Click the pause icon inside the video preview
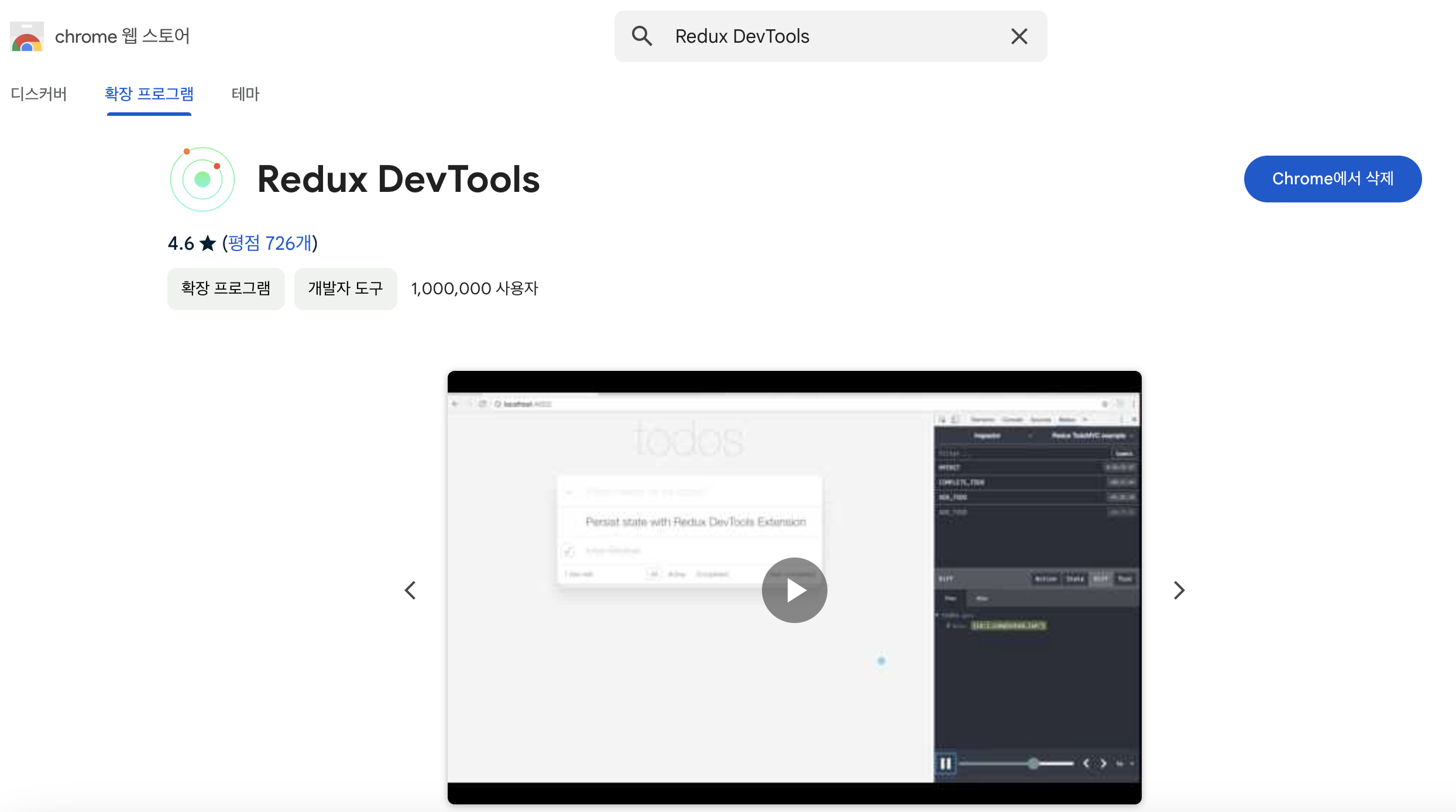The image size is (1456, 812). 945,763
